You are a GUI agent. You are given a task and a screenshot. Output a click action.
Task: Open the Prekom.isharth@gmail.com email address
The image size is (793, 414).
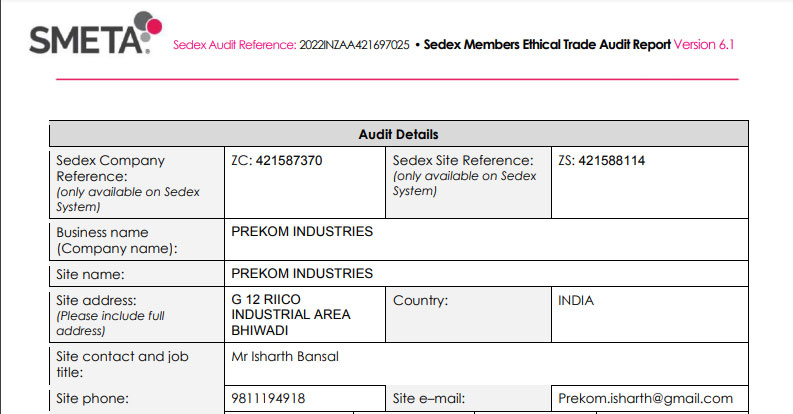(646, 398)
